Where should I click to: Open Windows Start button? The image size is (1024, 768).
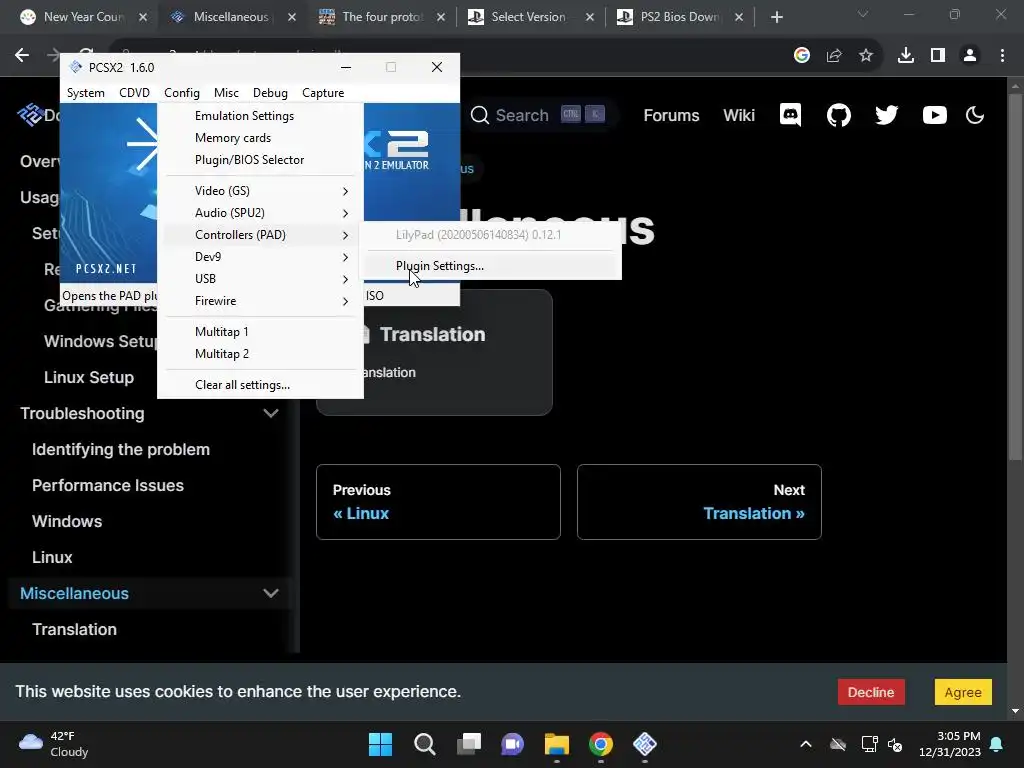point(380,744)
